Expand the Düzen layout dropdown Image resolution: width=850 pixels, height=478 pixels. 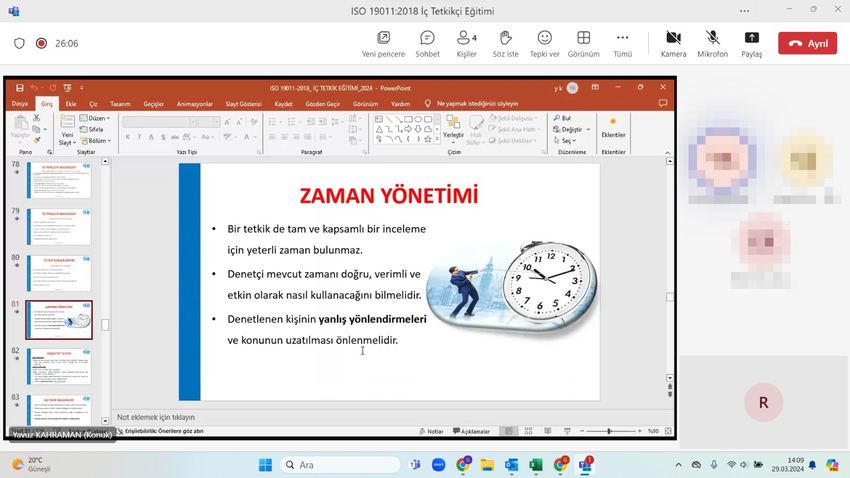(95, 118)
